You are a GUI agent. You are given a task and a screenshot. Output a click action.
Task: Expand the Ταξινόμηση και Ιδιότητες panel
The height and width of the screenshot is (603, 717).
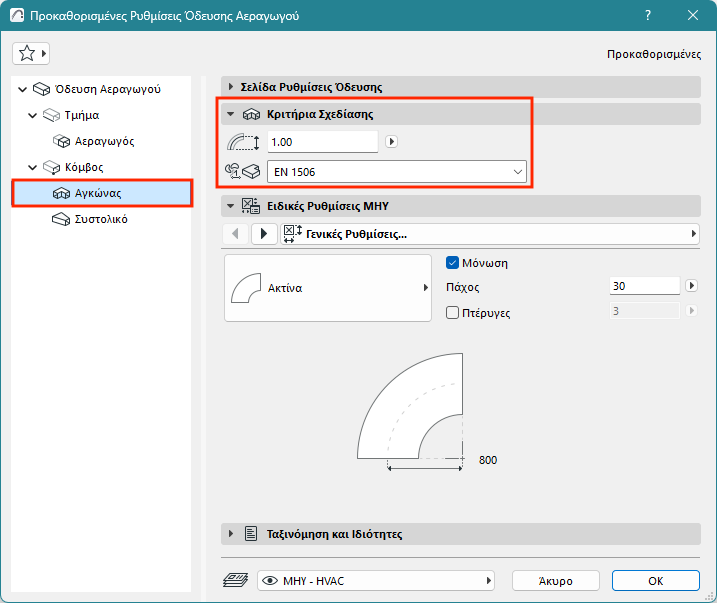pyautogui.click(x=231, y=534)
